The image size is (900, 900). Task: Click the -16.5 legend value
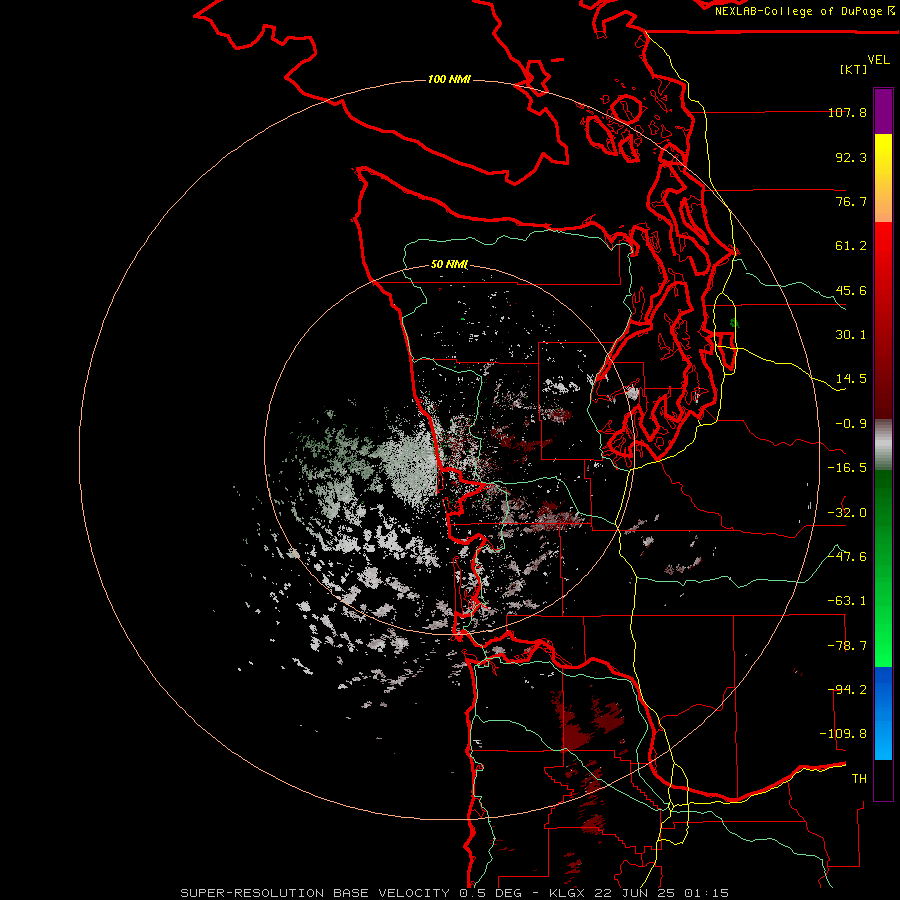847,468
